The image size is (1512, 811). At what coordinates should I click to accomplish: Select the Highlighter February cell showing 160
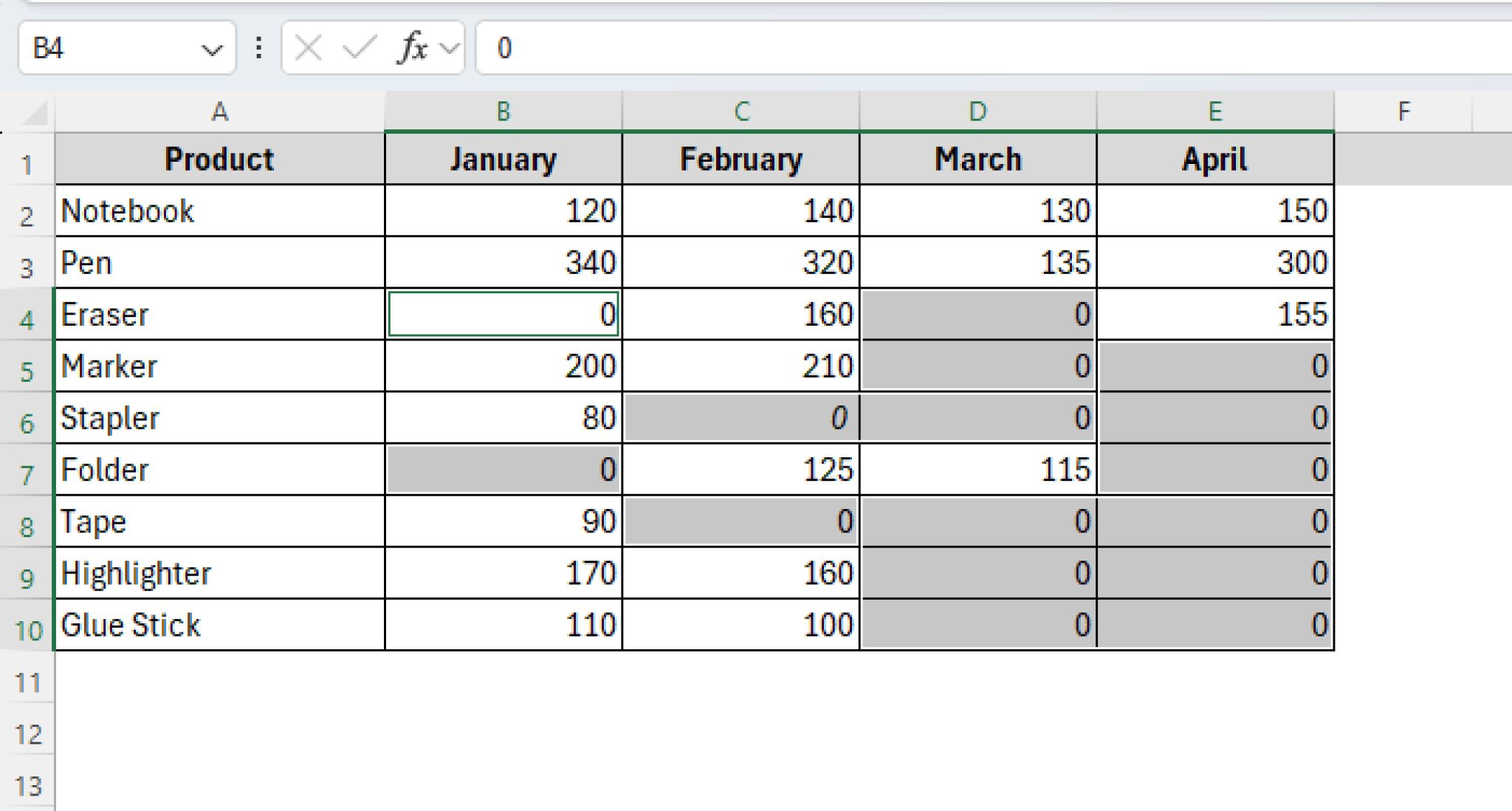pos(740,573)
